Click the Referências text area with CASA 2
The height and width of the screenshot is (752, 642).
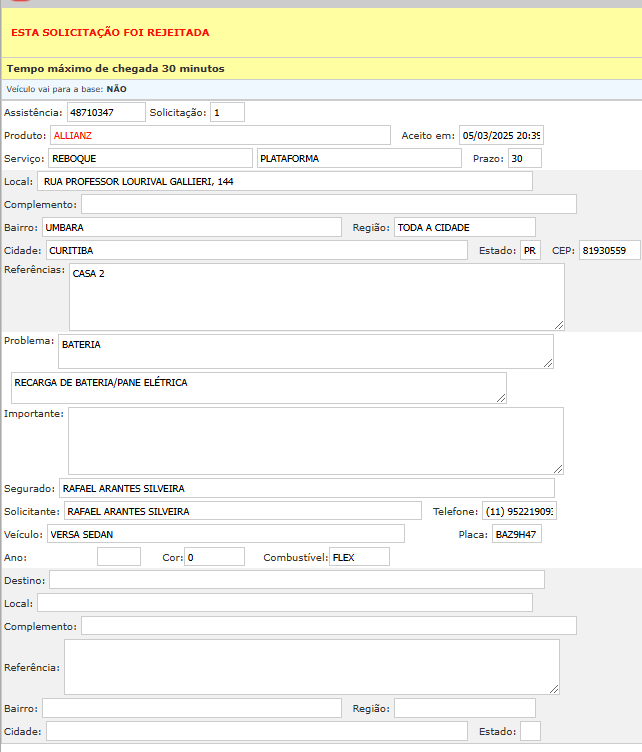tap(316, 296)
